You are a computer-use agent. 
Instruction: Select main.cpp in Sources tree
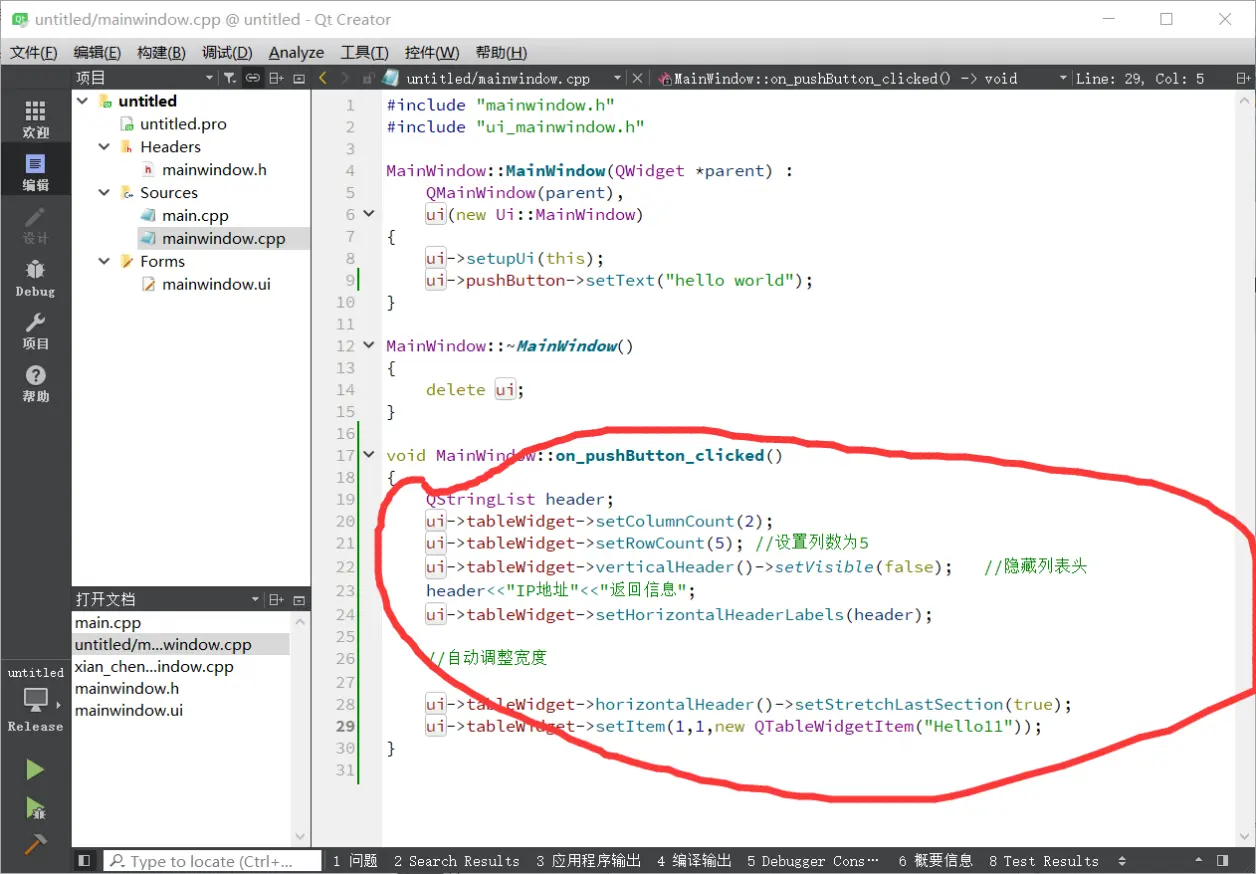click(x=195, y=216)
